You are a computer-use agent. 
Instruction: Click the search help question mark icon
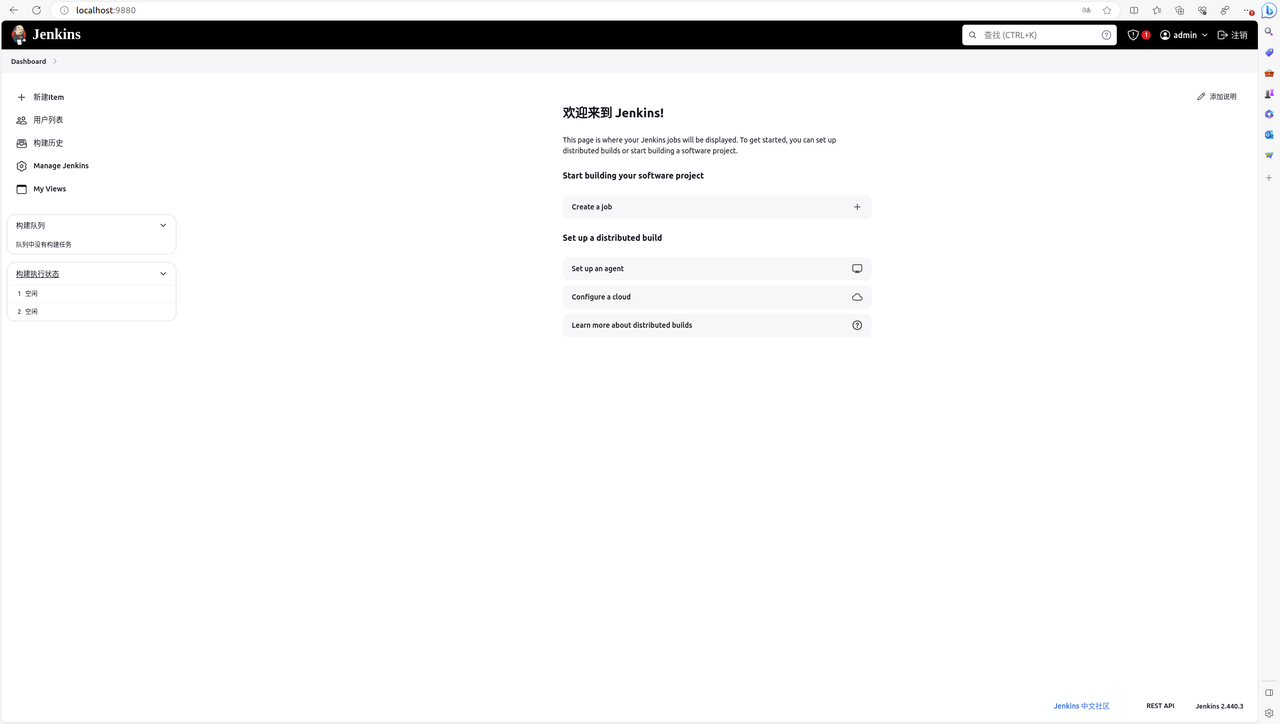coord(1106,34)
